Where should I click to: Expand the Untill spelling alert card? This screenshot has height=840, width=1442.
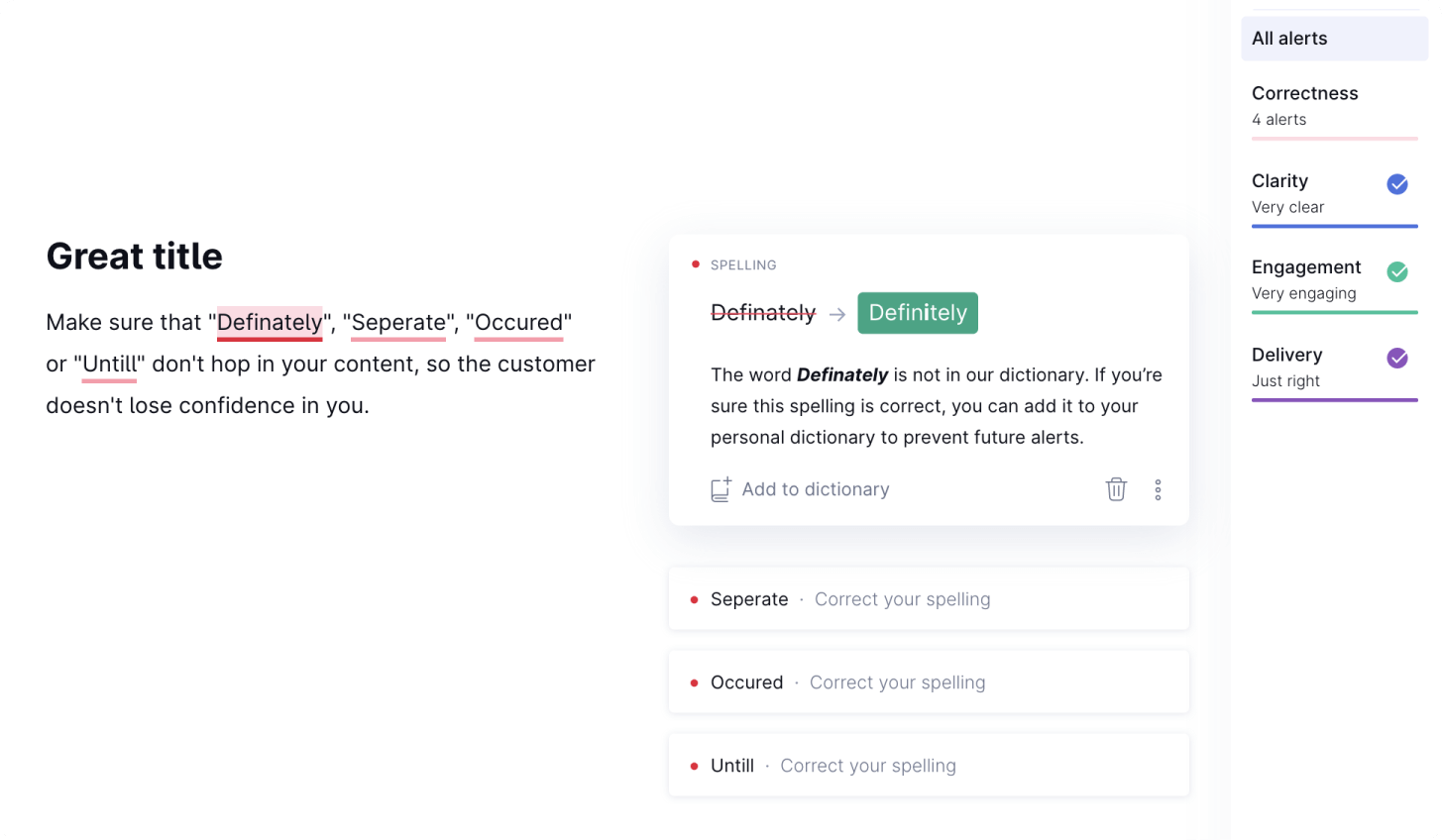929,765
